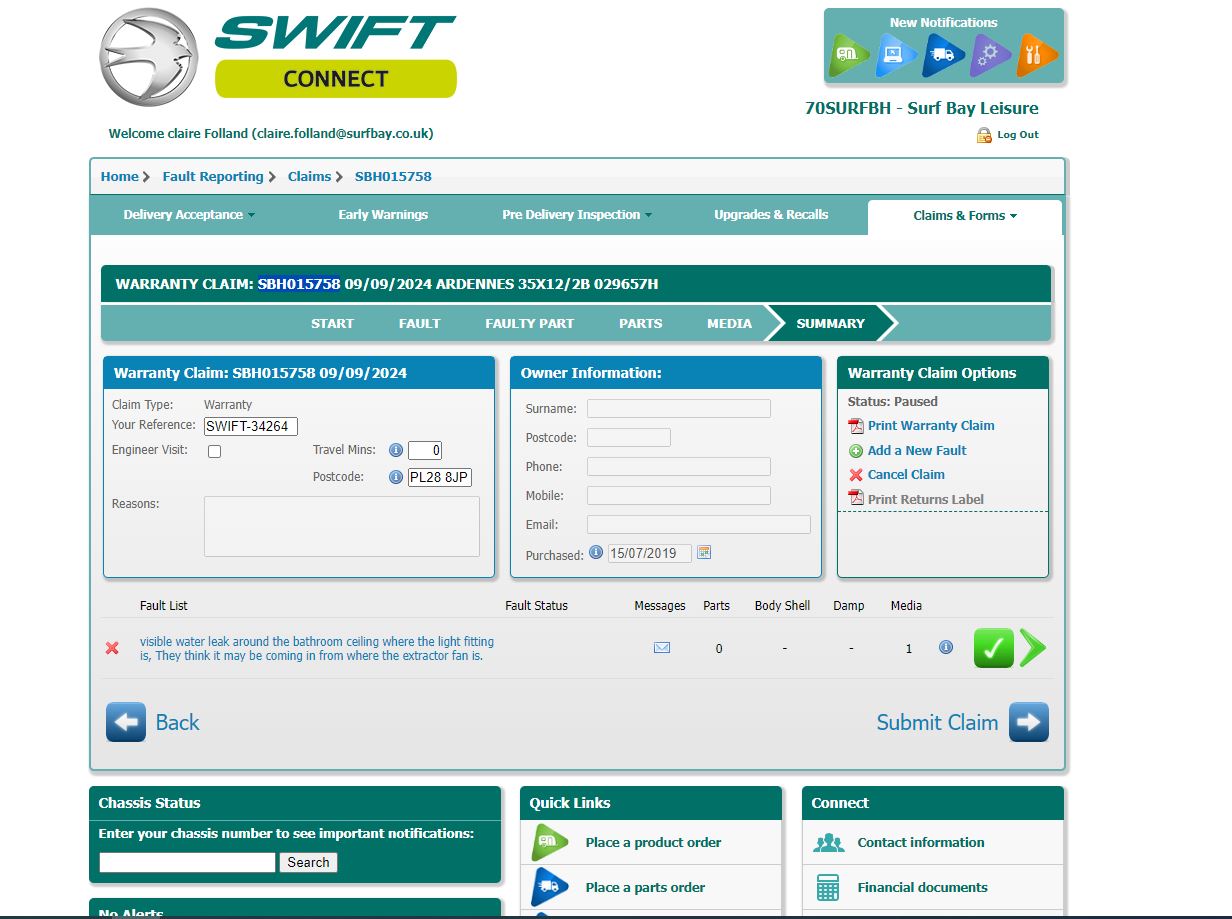Go to the MEDIA step
The image size is (1232, 919).
point(730,323)
